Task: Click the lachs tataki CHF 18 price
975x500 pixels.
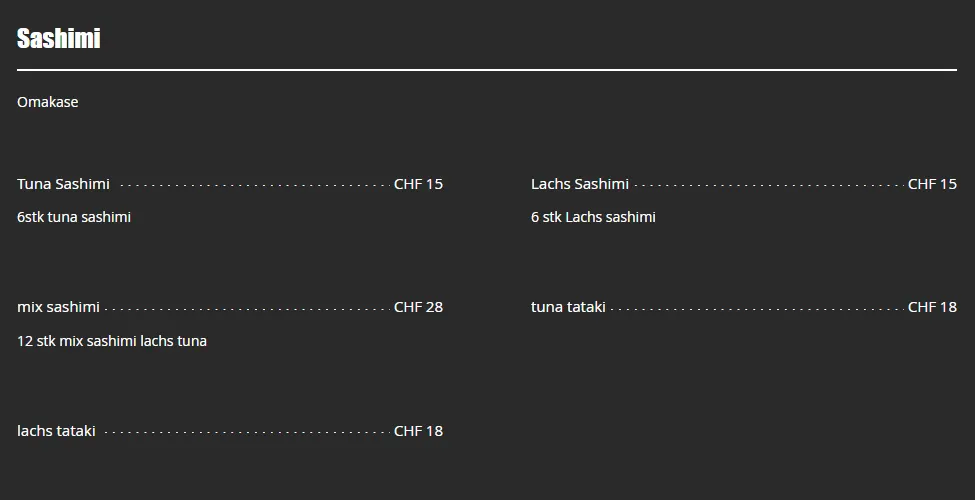Action: pos(418,431)
